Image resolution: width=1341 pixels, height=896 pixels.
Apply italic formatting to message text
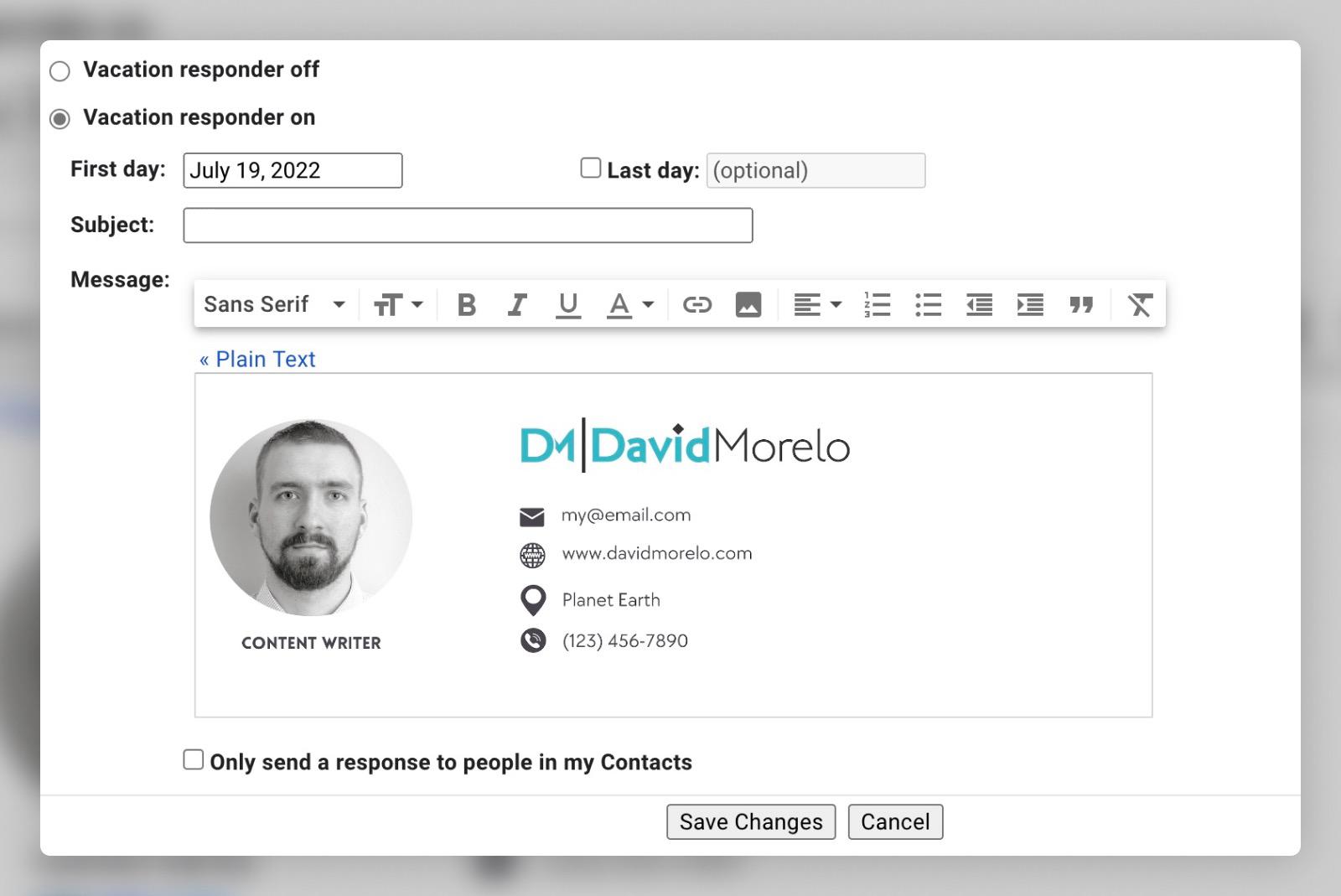click(516, 304)
